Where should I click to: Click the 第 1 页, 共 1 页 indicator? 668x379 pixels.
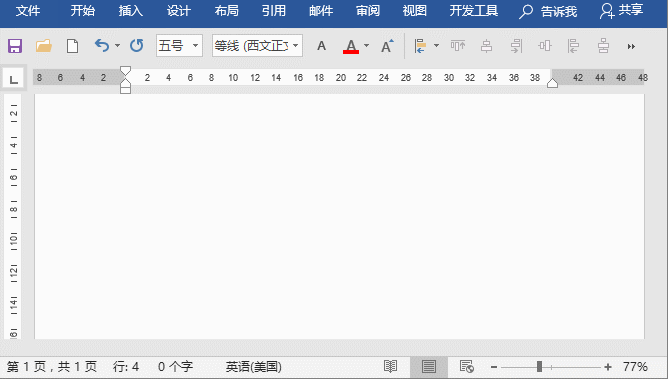click(x=52, y=367)
